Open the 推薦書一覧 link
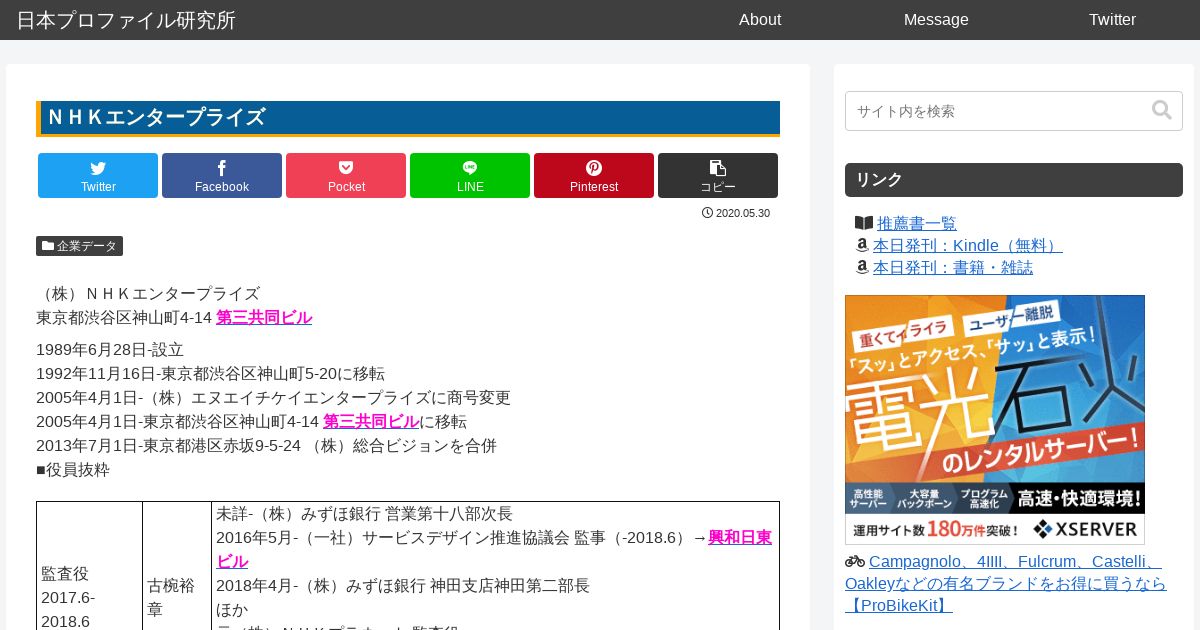 [917, 224]
